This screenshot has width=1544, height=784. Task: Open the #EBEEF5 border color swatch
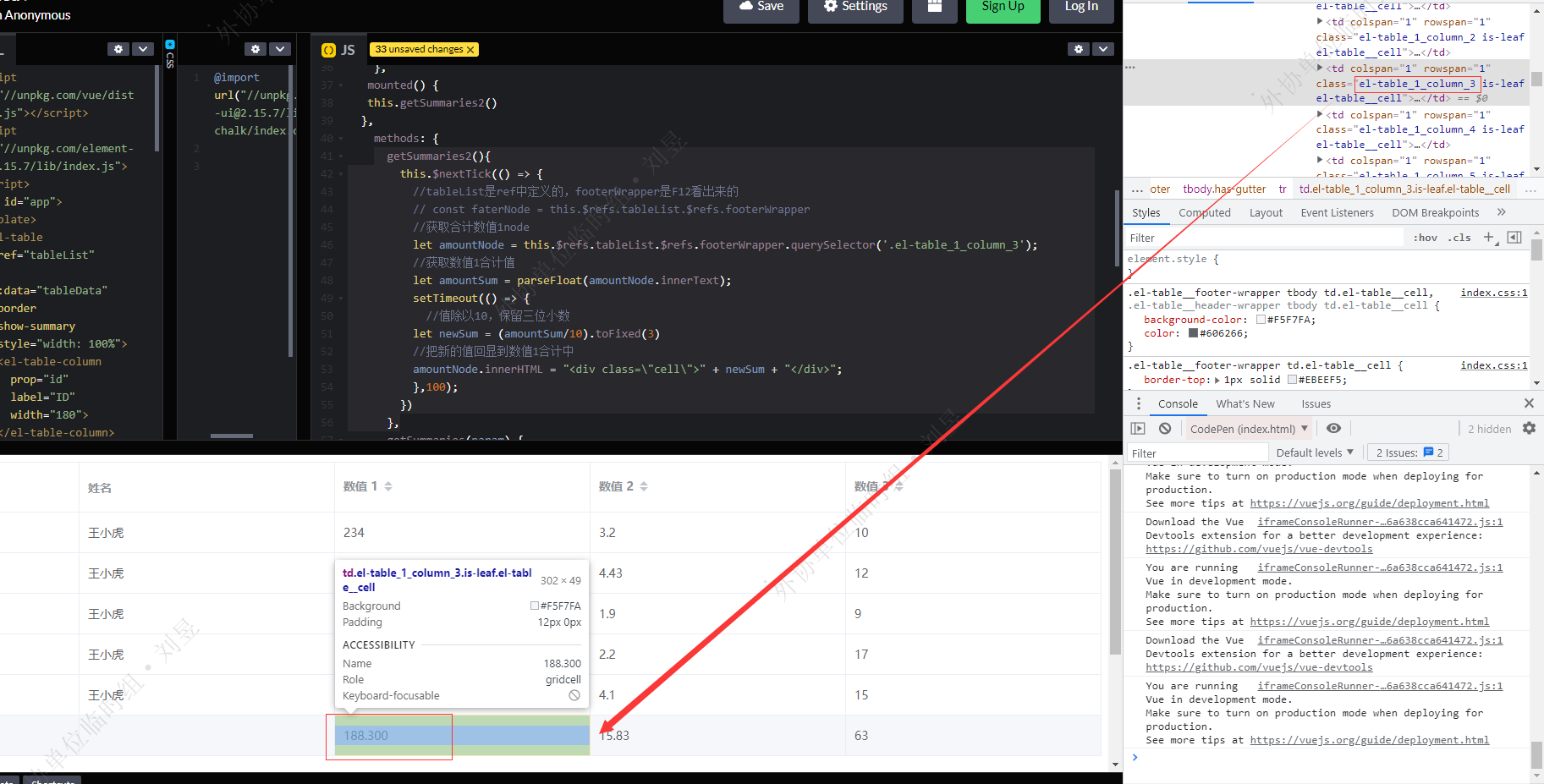[x=1292, y=380]
